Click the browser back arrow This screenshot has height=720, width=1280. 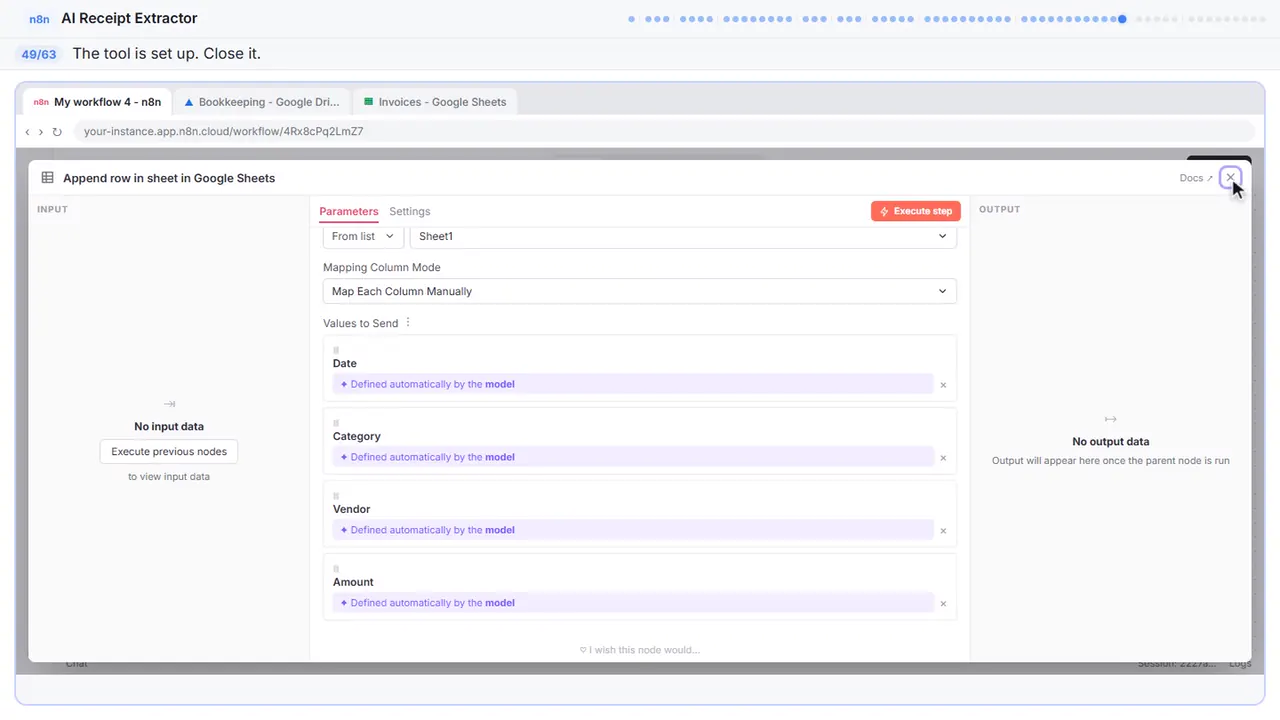[27, 131]
